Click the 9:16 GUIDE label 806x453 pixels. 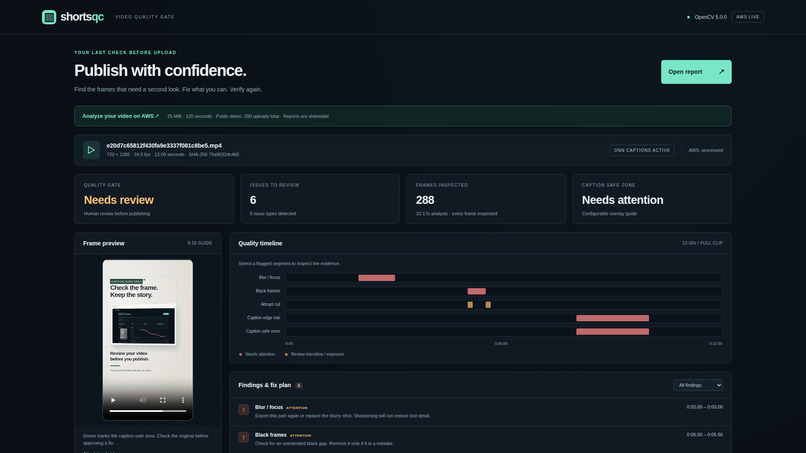(199, 243)
